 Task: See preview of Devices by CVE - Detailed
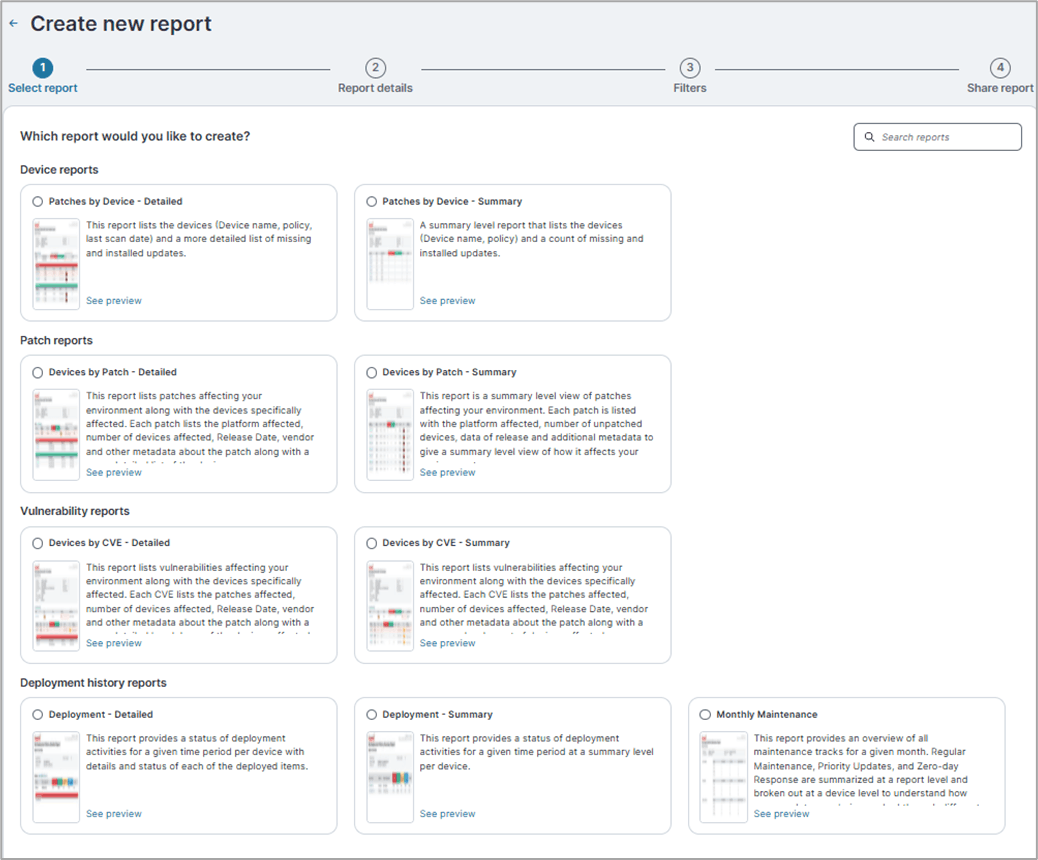(113, 642)
